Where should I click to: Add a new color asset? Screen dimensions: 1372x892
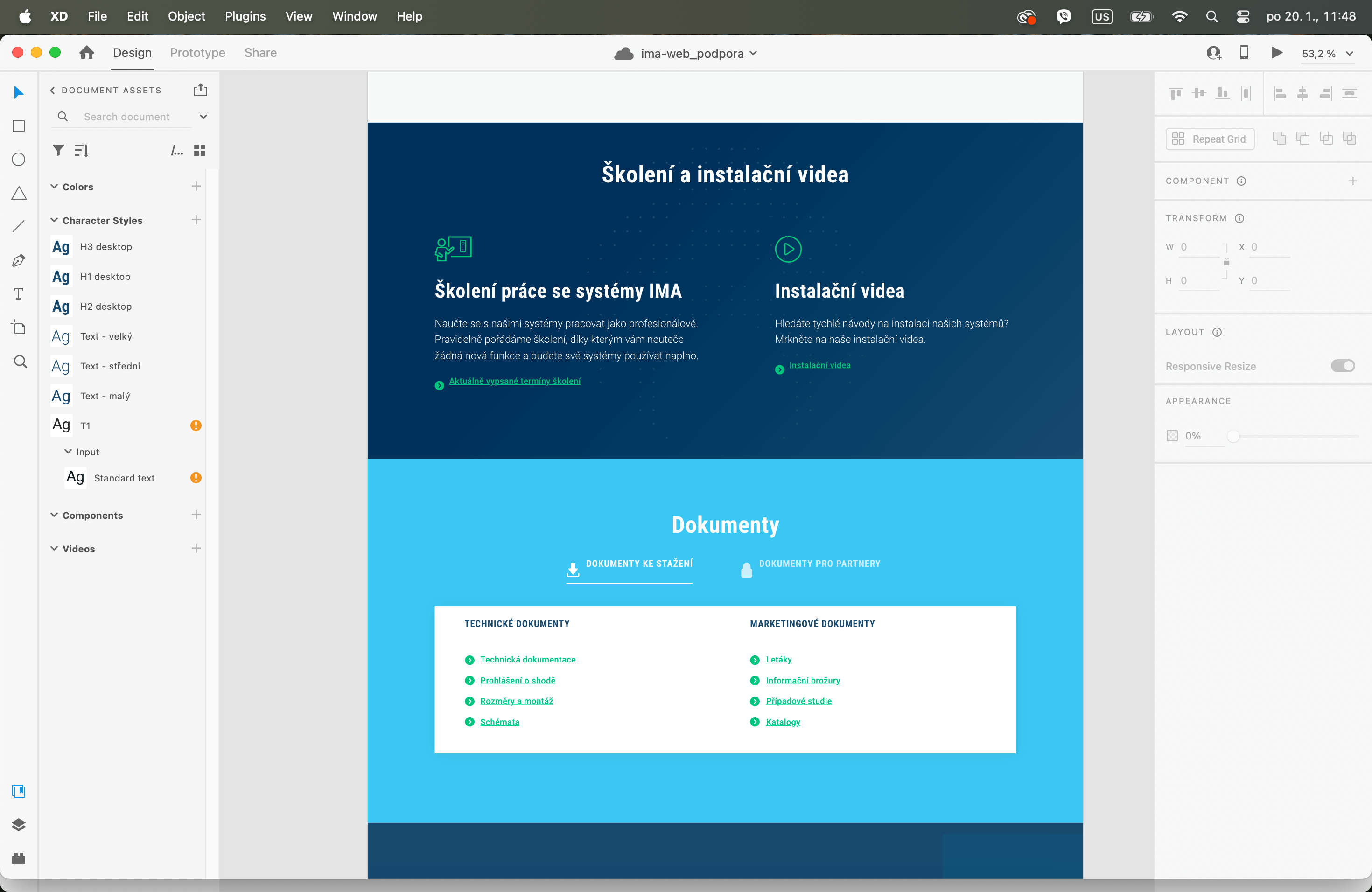coord(196,186)
